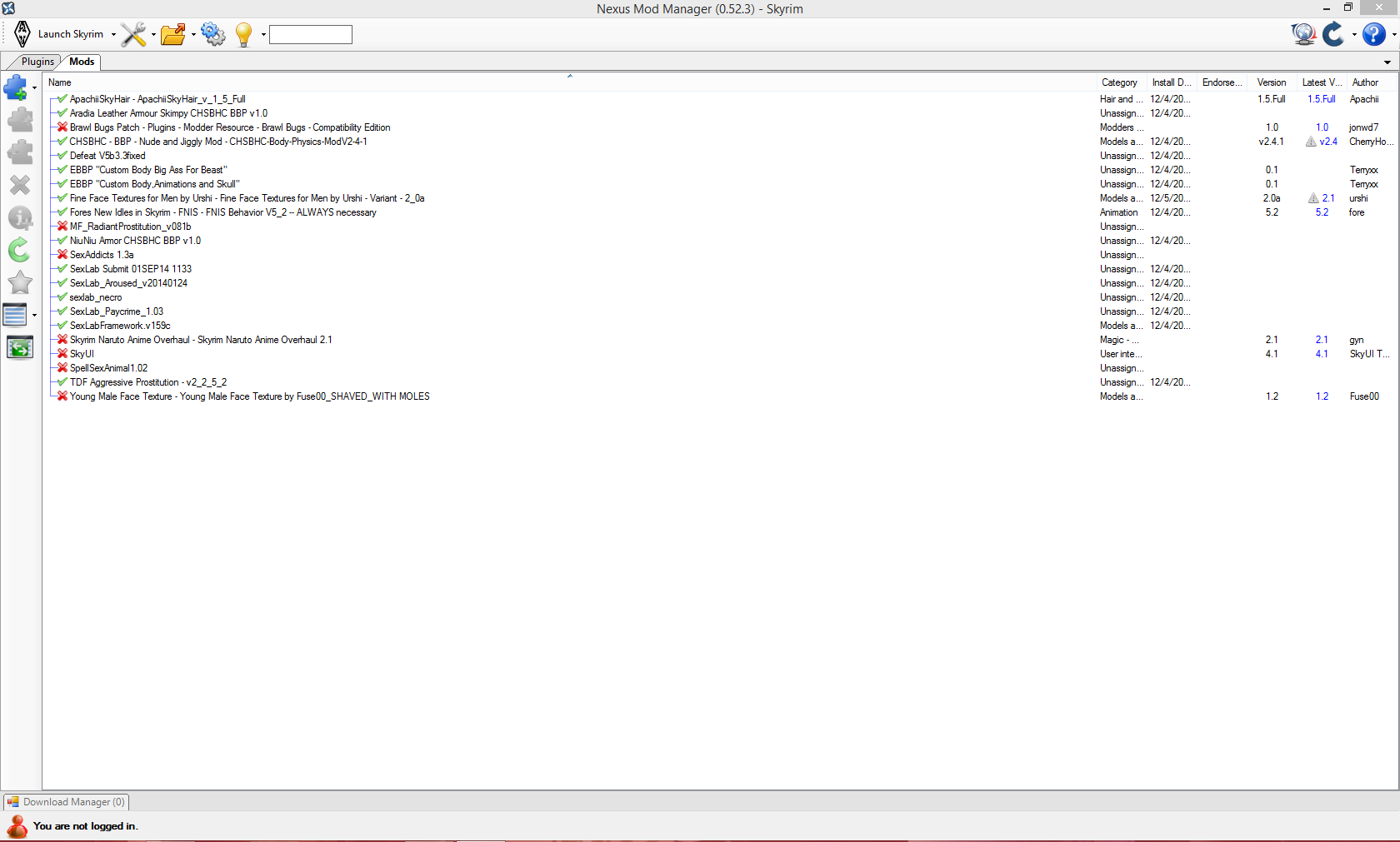Toggle Young Male Face Texture red X
Screen dimensions: 1400x842
62,396
